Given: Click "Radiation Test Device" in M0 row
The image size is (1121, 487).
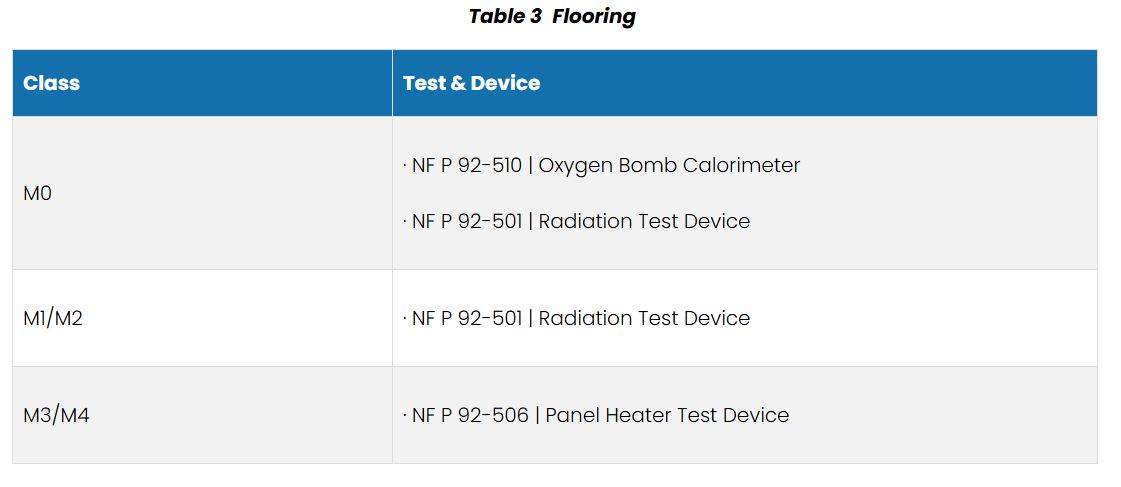Looking at the screenshot, I should click(644, 221).
